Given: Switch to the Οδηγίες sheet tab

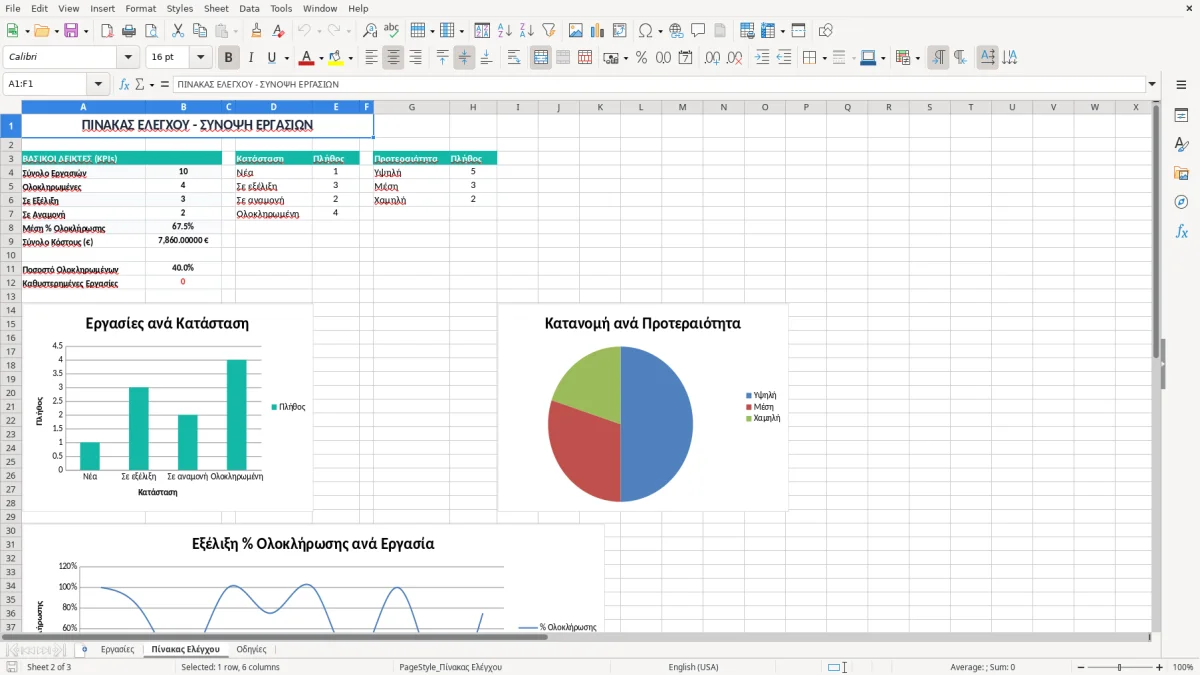Looking at the screenshot, I should tap(251, 649).
